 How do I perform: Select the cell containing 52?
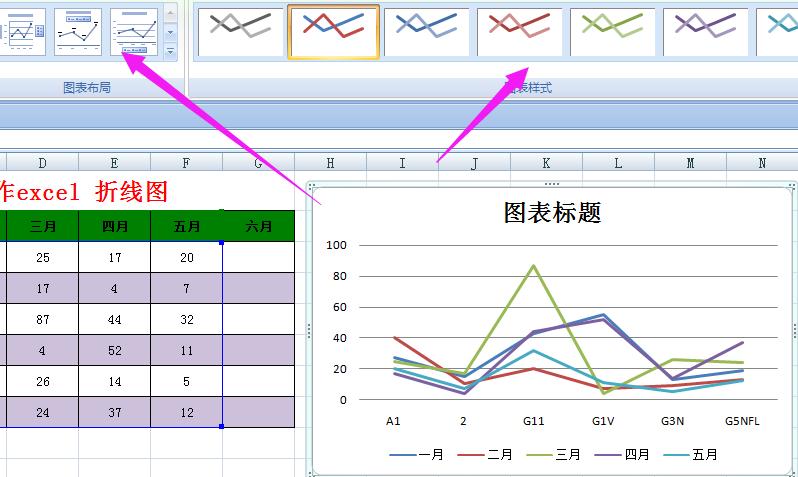click(x=115, y=351)
